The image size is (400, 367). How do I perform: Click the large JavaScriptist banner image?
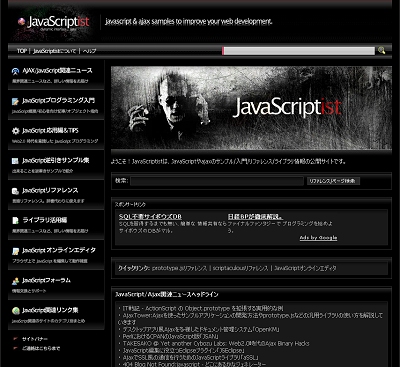tap(251, 108)
